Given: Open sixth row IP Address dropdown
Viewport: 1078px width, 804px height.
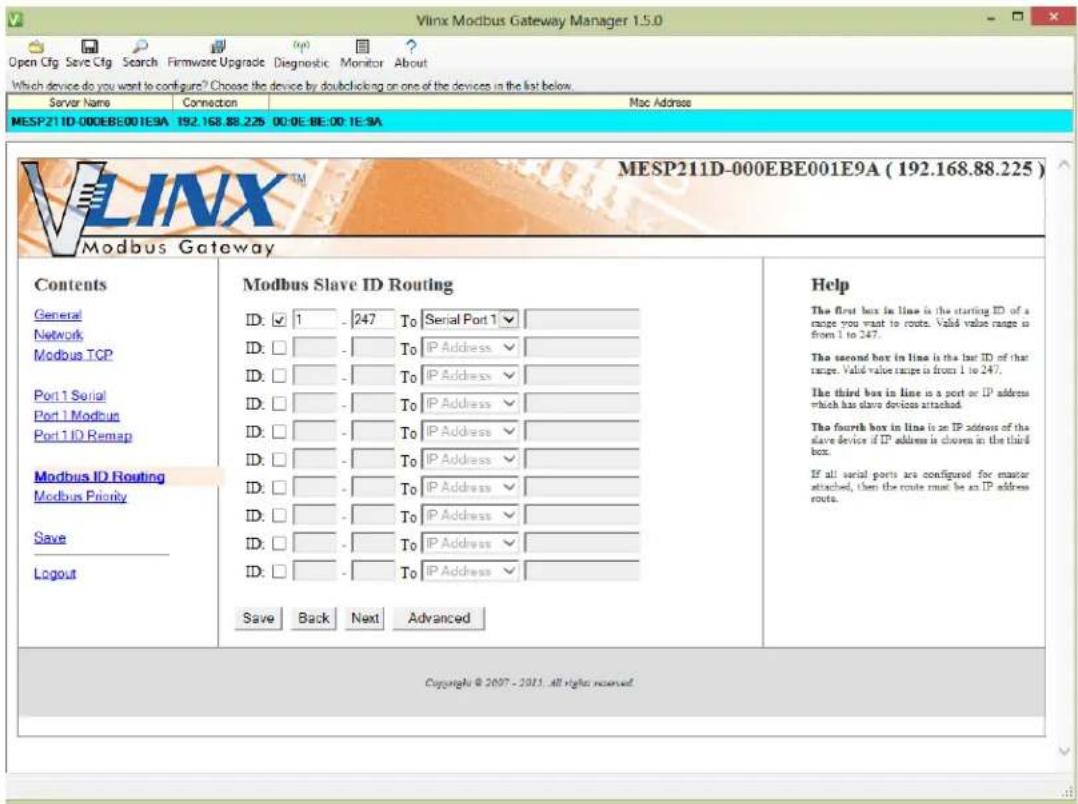Looking at the screenshot, I should (470, 459).
